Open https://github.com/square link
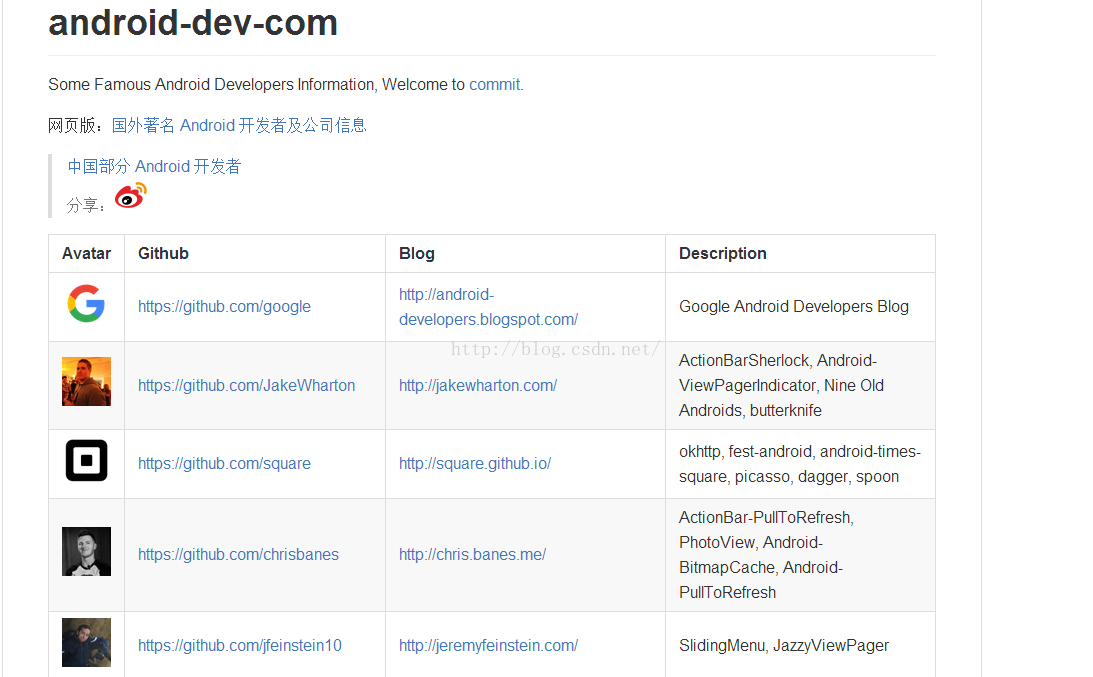This screenshot has width=1093, height=677. pos(224,464)
